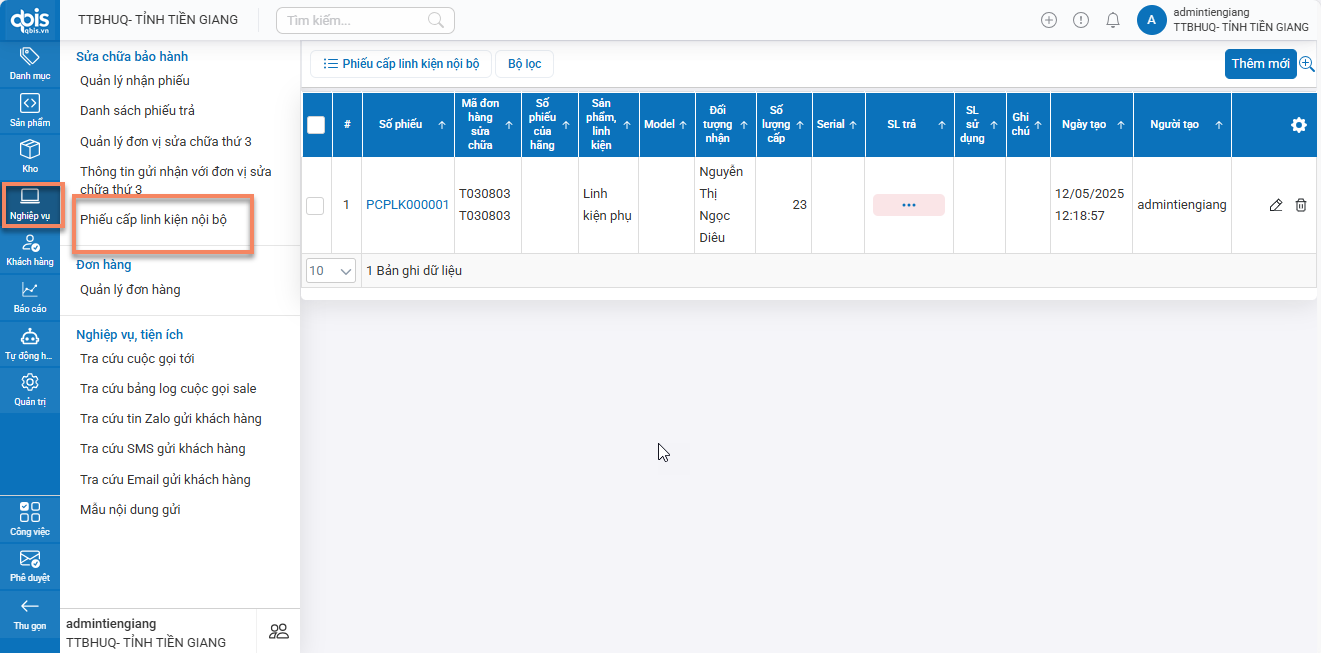Viewport: 1321px width, 653px height.
Task: Sort by Serial column arrow
Action: [x=853, y=125]
